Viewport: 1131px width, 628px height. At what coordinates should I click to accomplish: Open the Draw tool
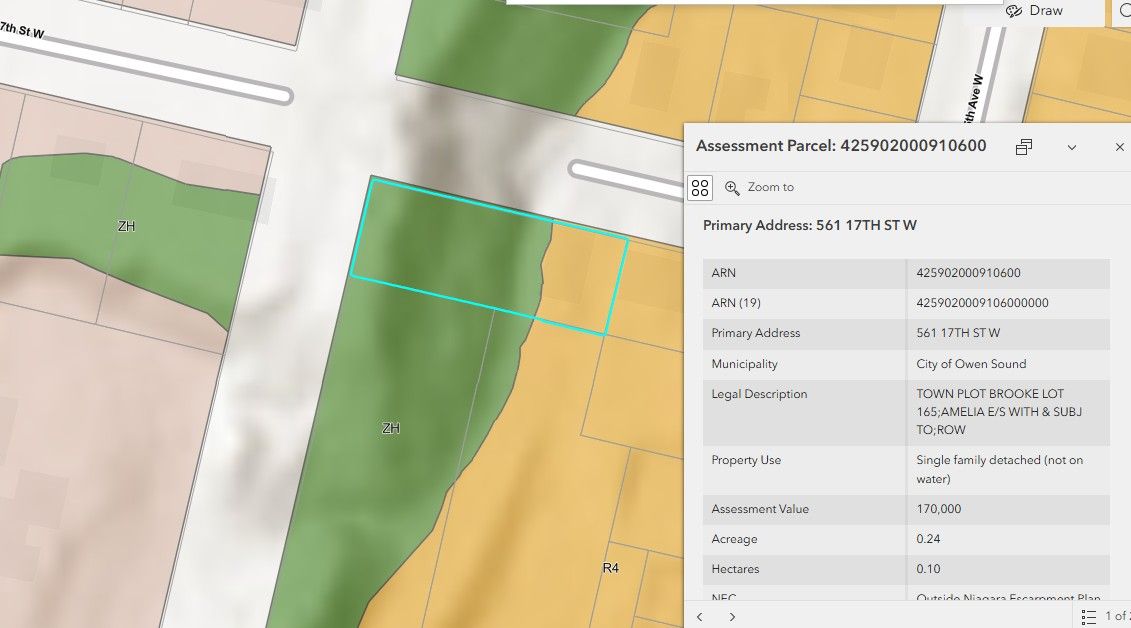click(x=1035, y=11)
